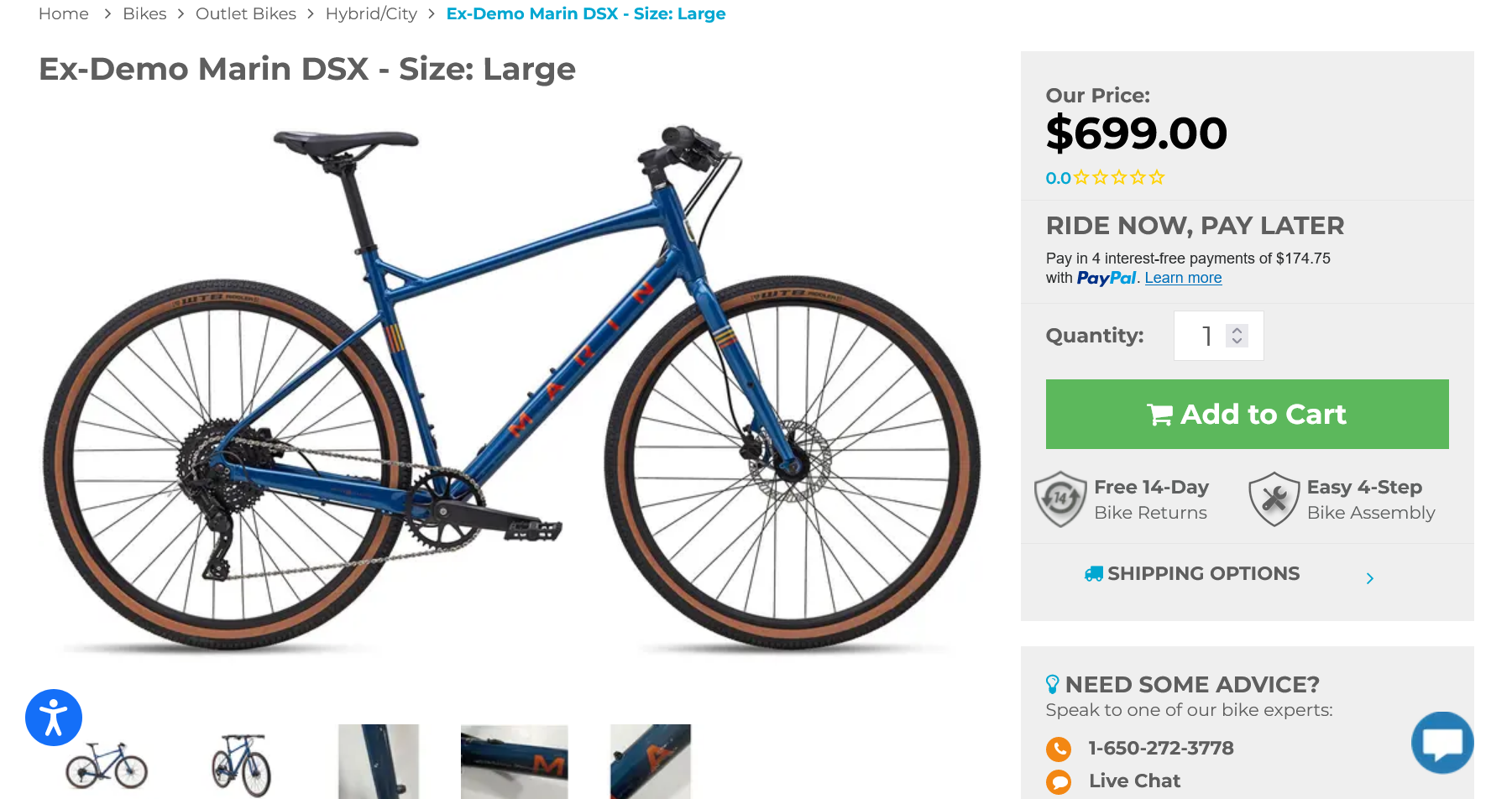This screenshot has width=1512, height=799.
Task: Select the first bike side-view thumbnail
Action: click(x=107, y=764)
